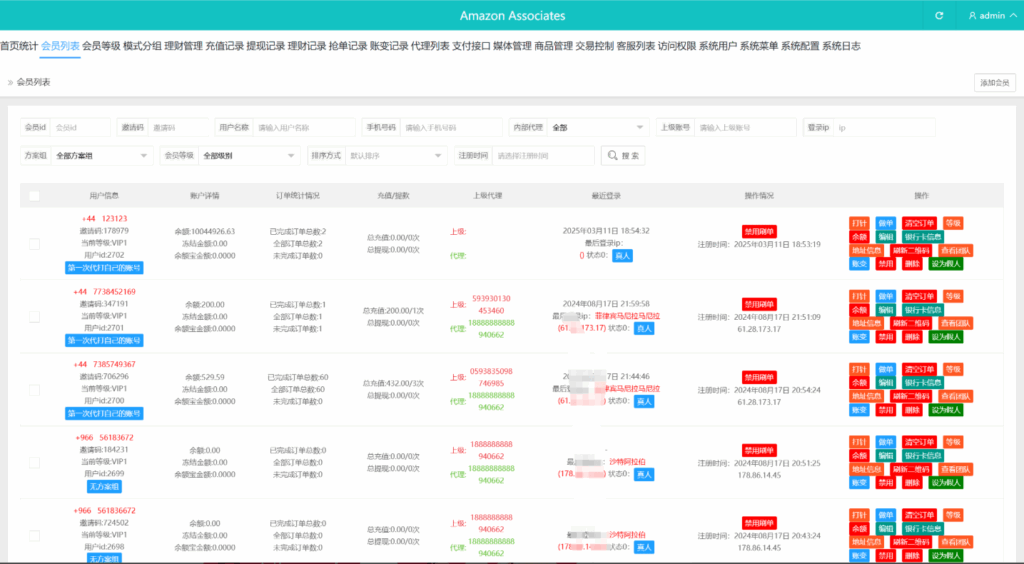Open the 代理列表 tab
This screenshot has width=1024, height=564.
(x=430, y=46)
